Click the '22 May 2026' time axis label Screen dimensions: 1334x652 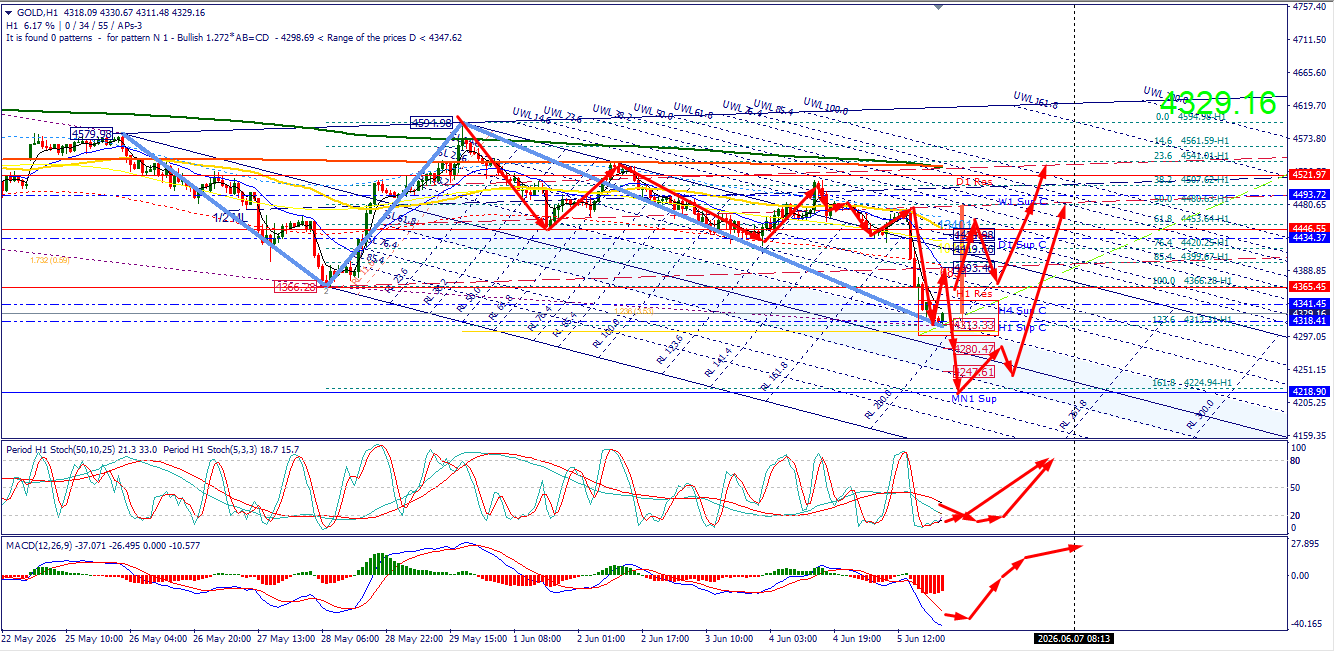tap(31, 637)
